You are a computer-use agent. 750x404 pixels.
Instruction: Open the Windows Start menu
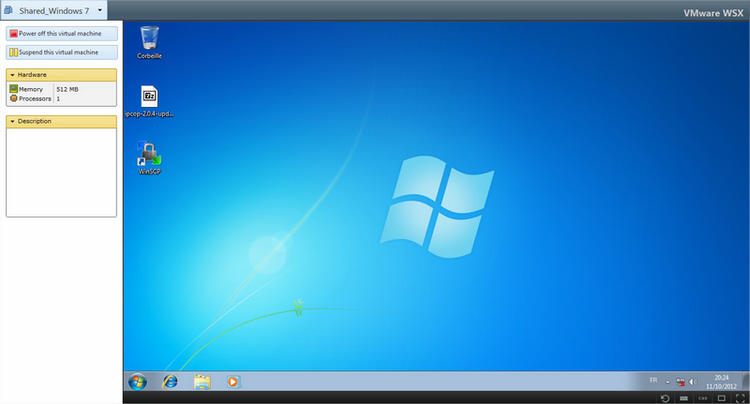[137, 382]
